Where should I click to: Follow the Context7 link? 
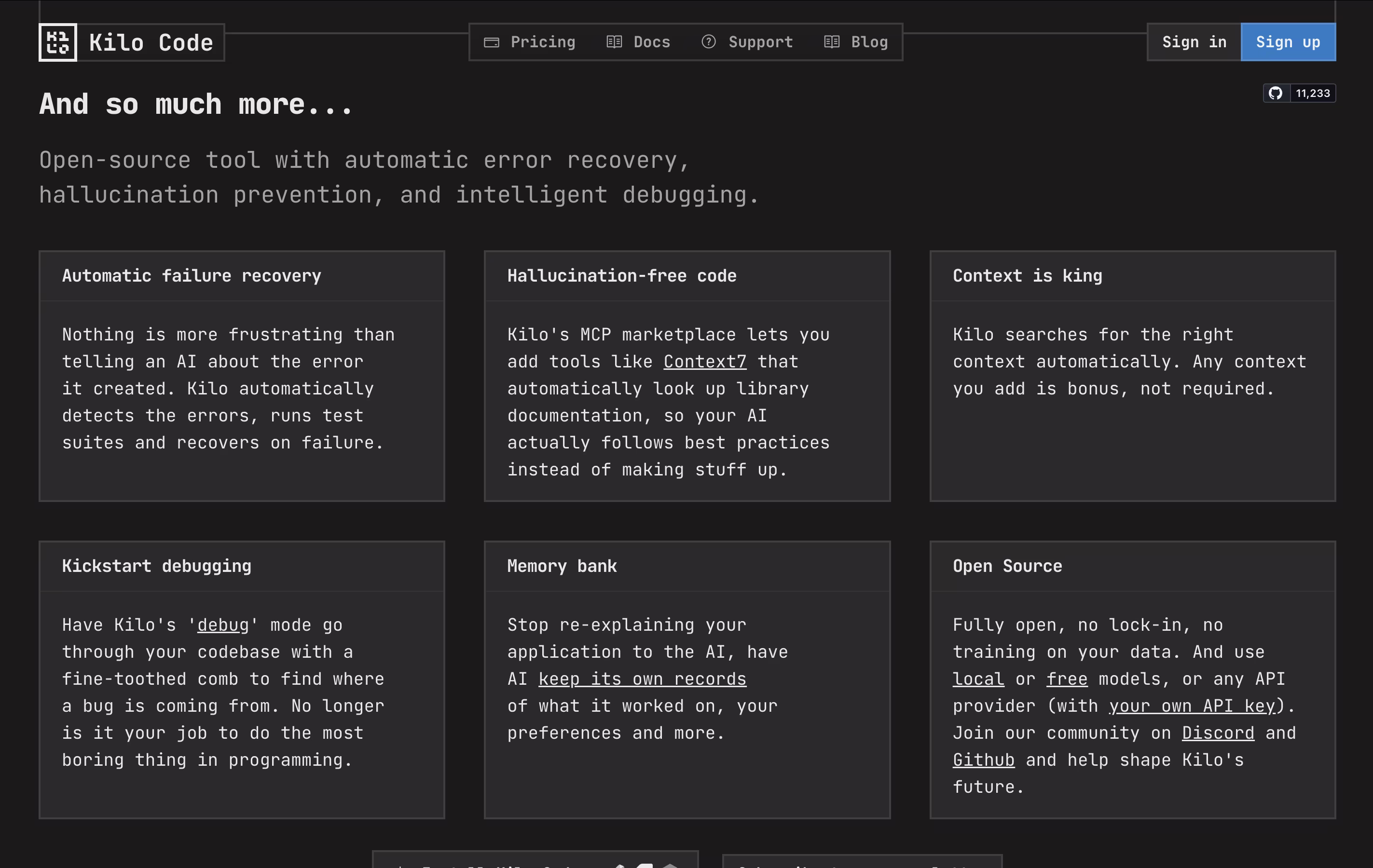click(x=704, y=362)
